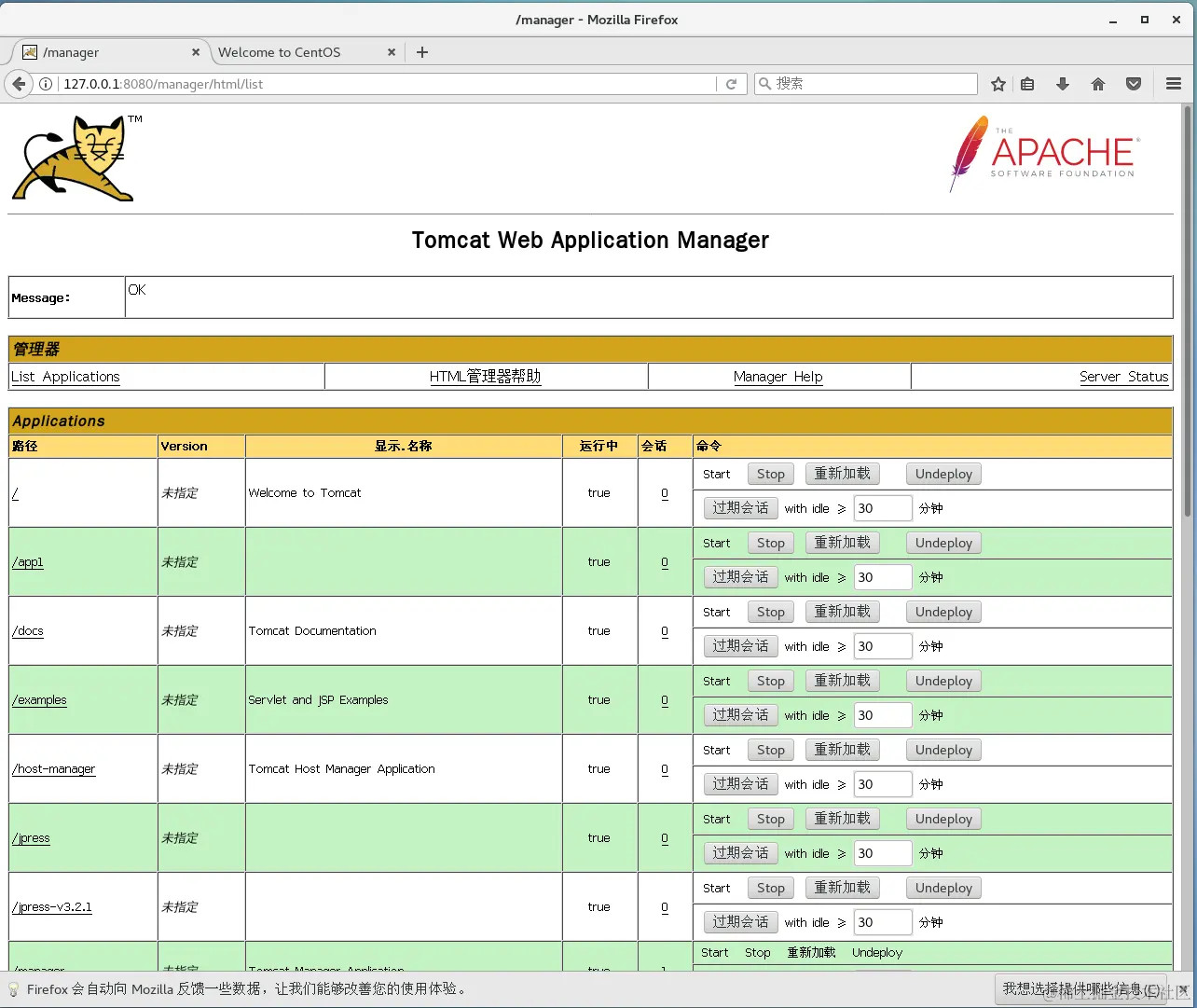Bookmark this page with the star icon
Screen dimensions: 1197x1008
click(x=998, y=84)
